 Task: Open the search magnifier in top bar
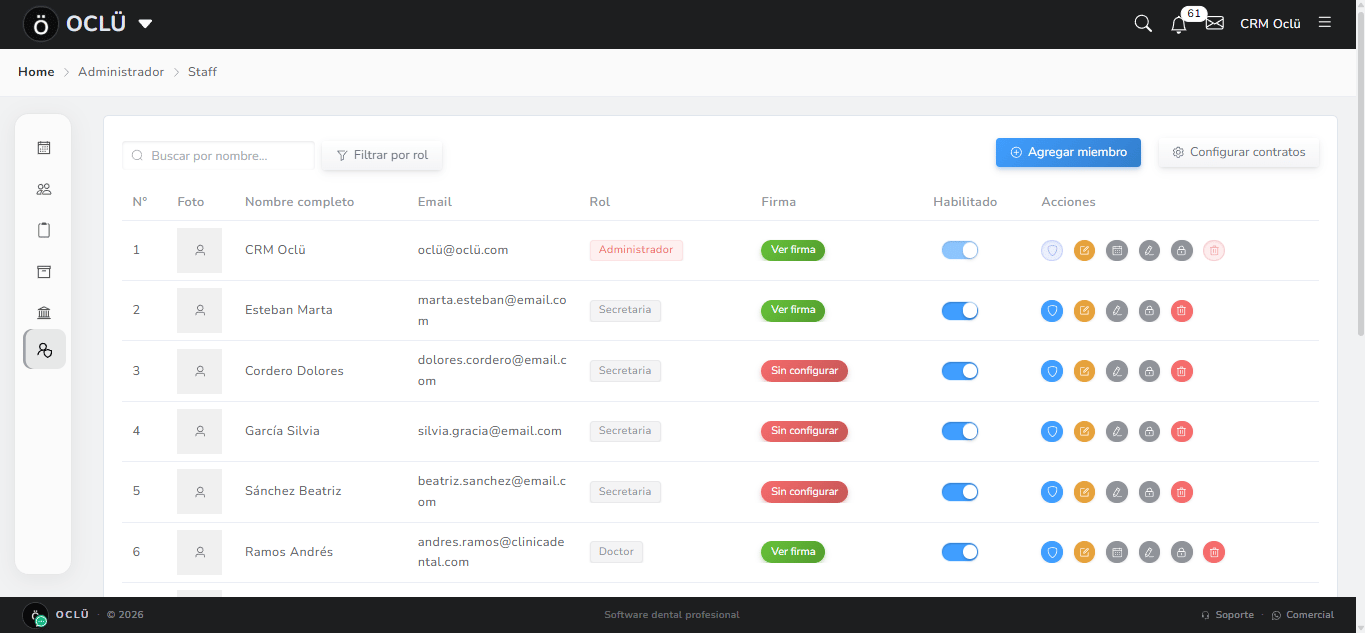[1143, 23]
